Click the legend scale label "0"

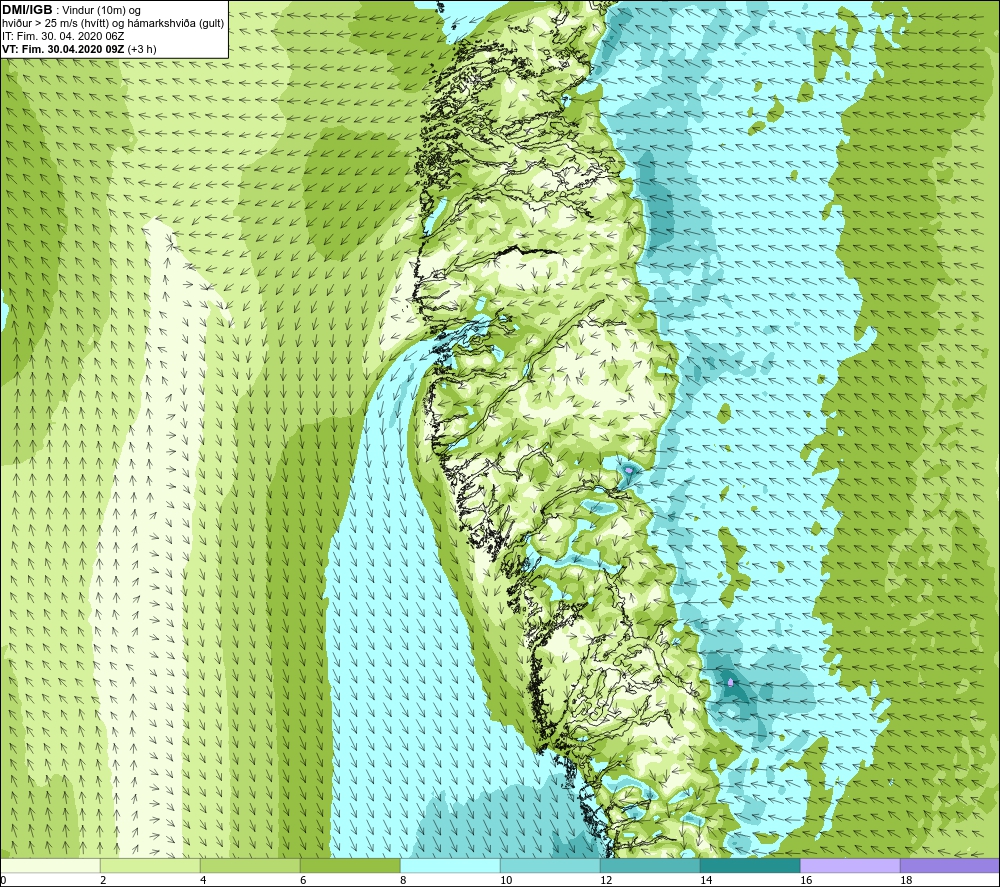click(x=3, y=881)
